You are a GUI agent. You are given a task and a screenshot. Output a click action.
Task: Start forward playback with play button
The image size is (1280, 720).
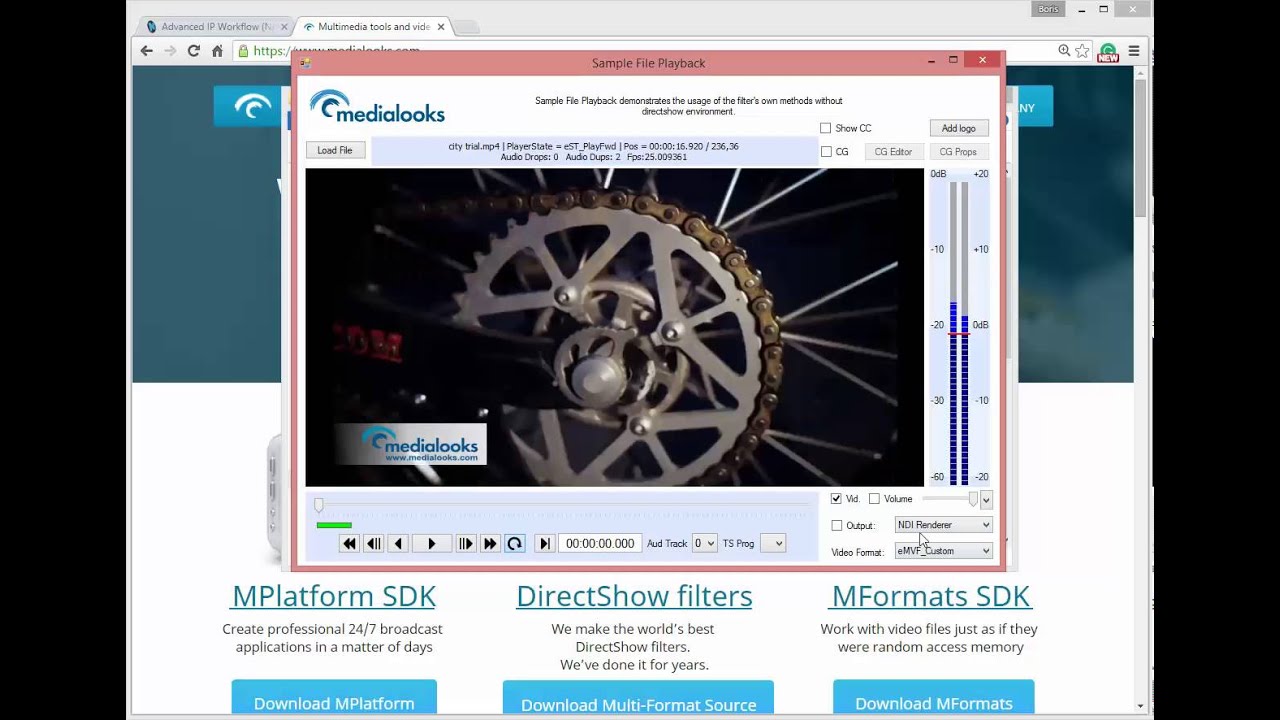431,543
